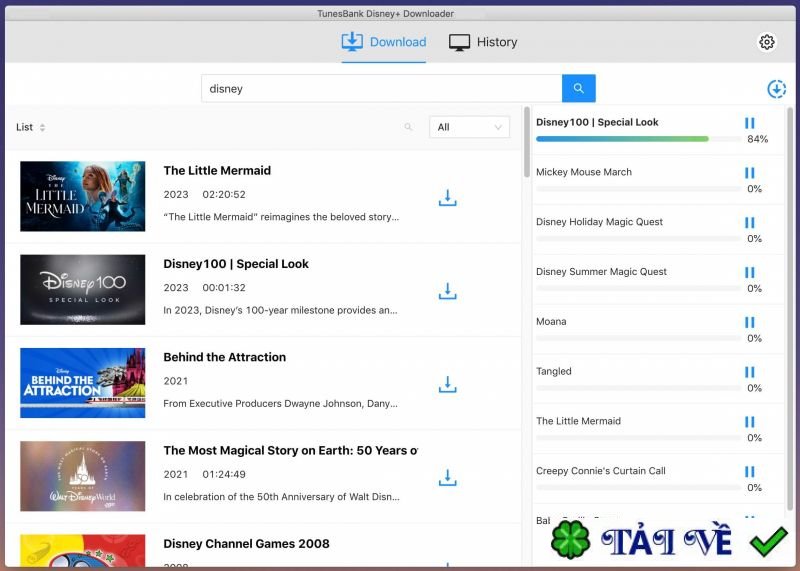Click the small list filter search icon

[408, 127]
